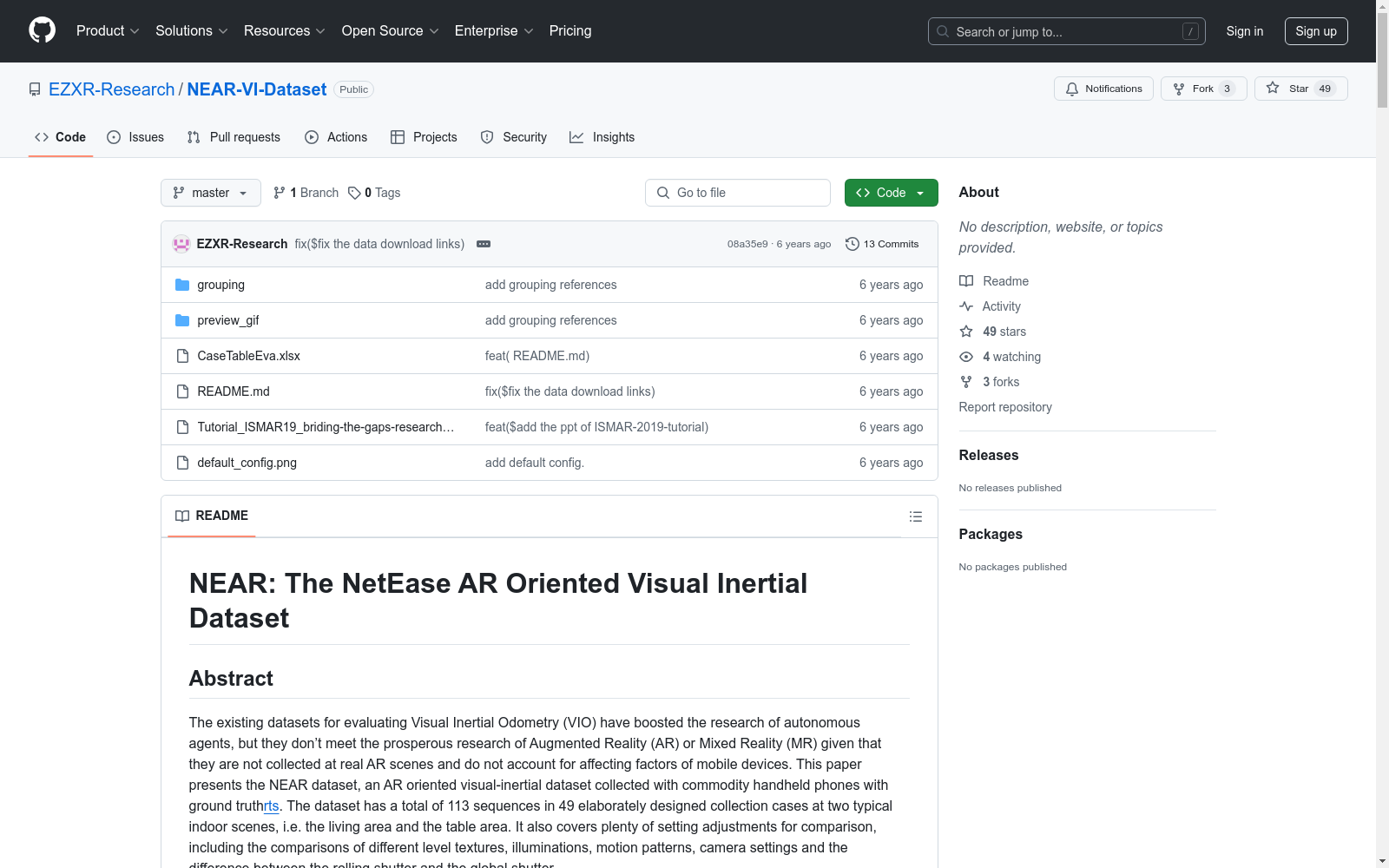Click the 'rts' link in Abstract
1389x868 pixels.
(272, 806)
